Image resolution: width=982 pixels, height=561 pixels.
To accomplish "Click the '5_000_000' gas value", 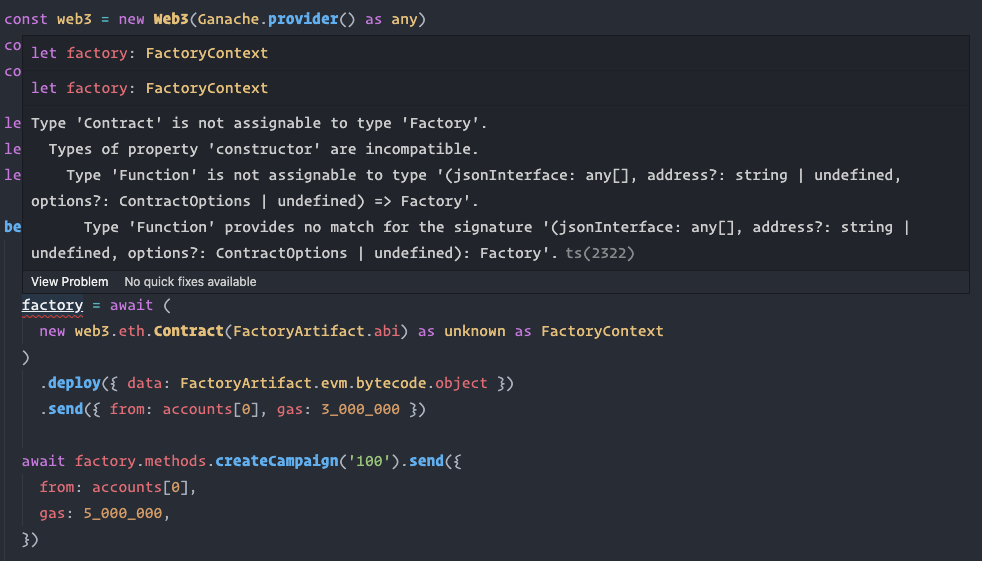I will pyautogui.click(x=123, y=513).
